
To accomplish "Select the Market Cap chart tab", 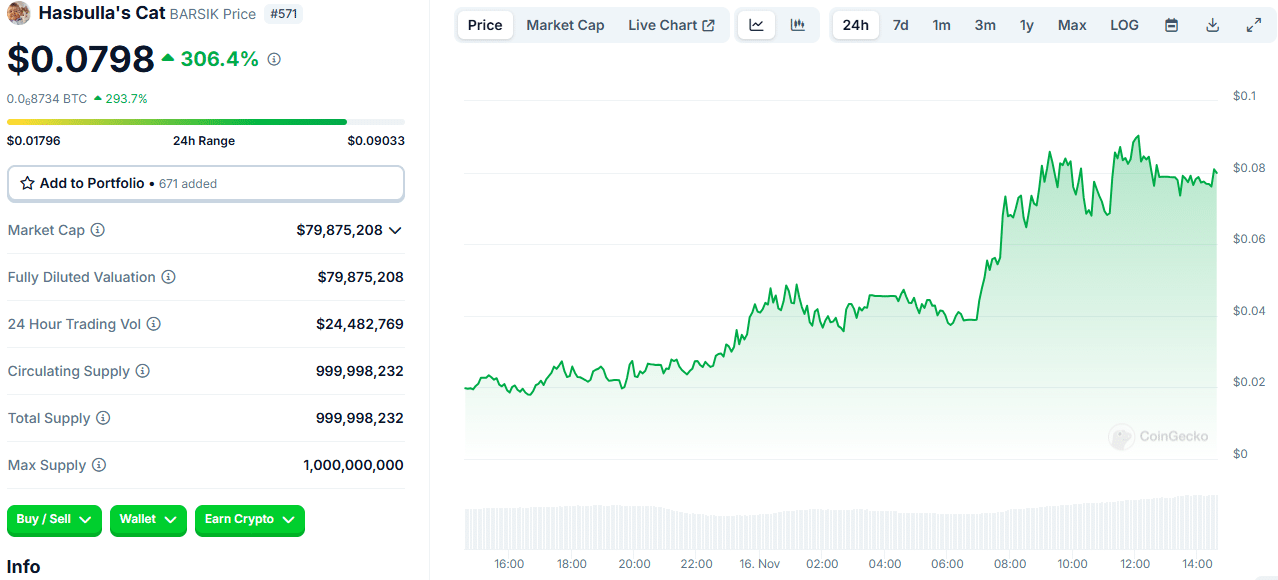I will click(x=565, y=25).
